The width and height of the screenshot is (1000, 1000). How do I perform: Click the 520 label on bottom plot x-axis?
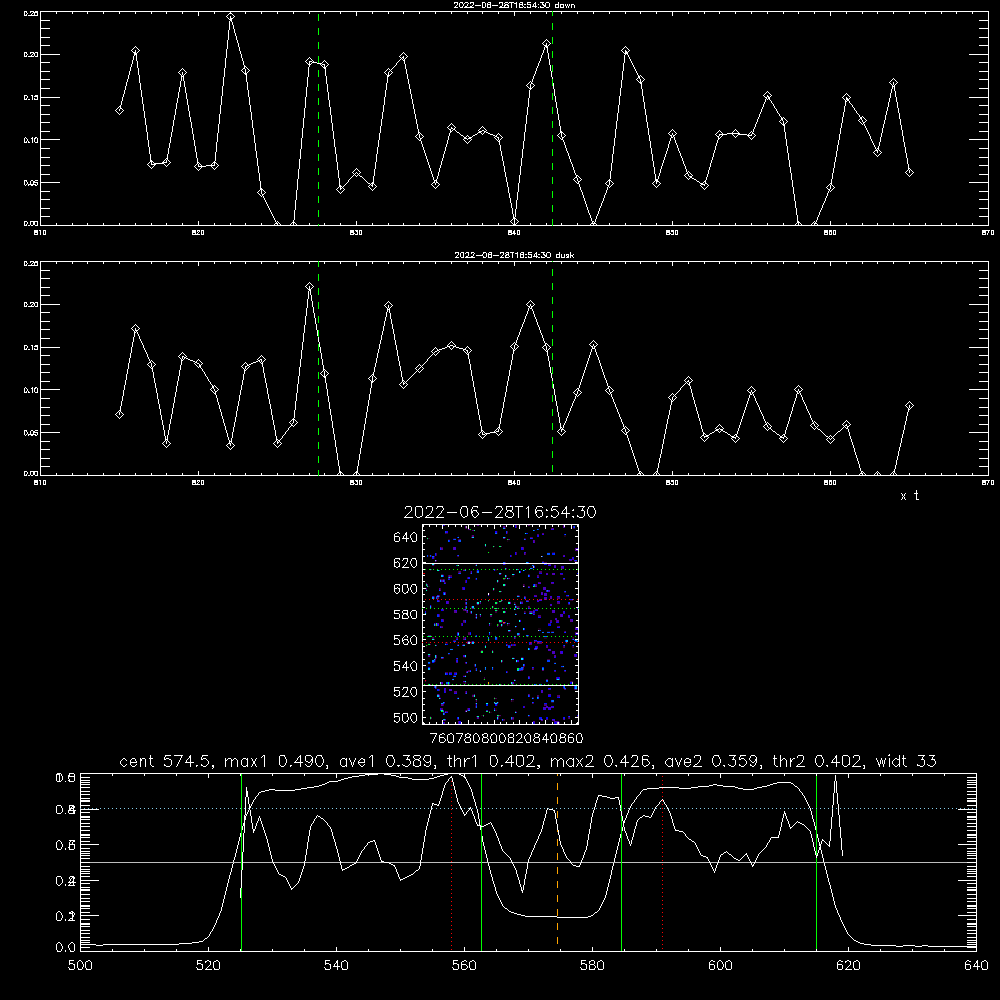point(208,966)
